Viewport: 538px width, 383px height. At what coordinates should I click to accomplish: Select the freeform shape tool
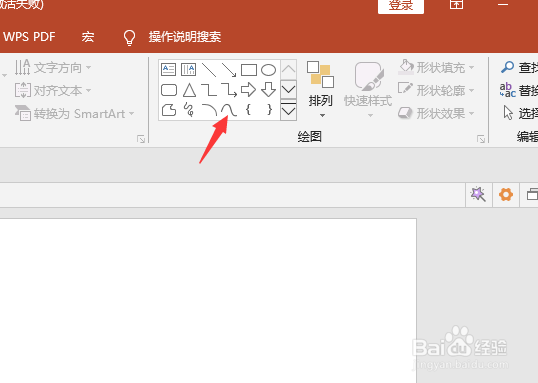pos(169,110)
